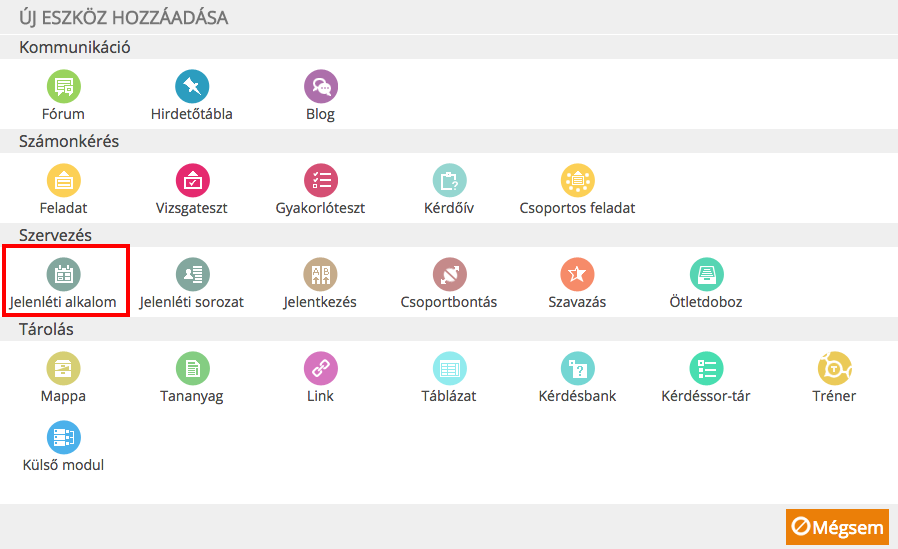Select the Vizsgateszt icon
The image size is (898, 549).
coord(192,180)
